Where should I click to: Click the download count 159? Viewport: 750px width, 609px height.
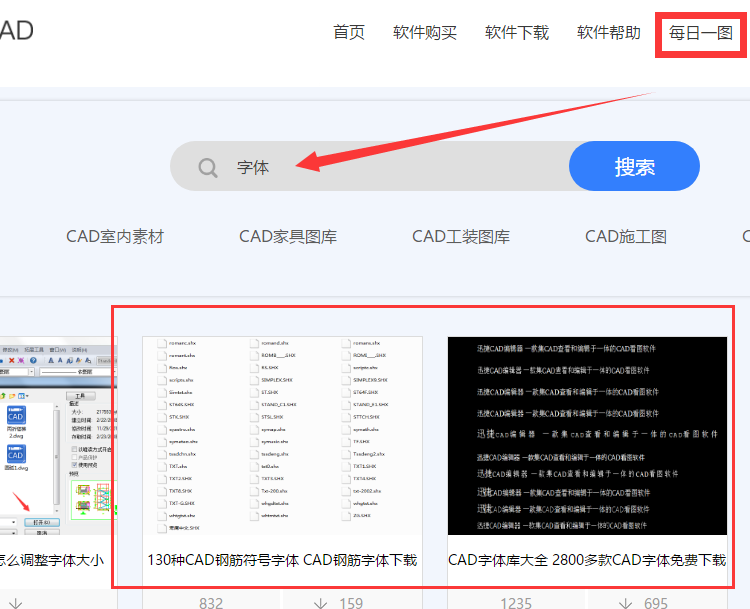click(x=351, y=603)
